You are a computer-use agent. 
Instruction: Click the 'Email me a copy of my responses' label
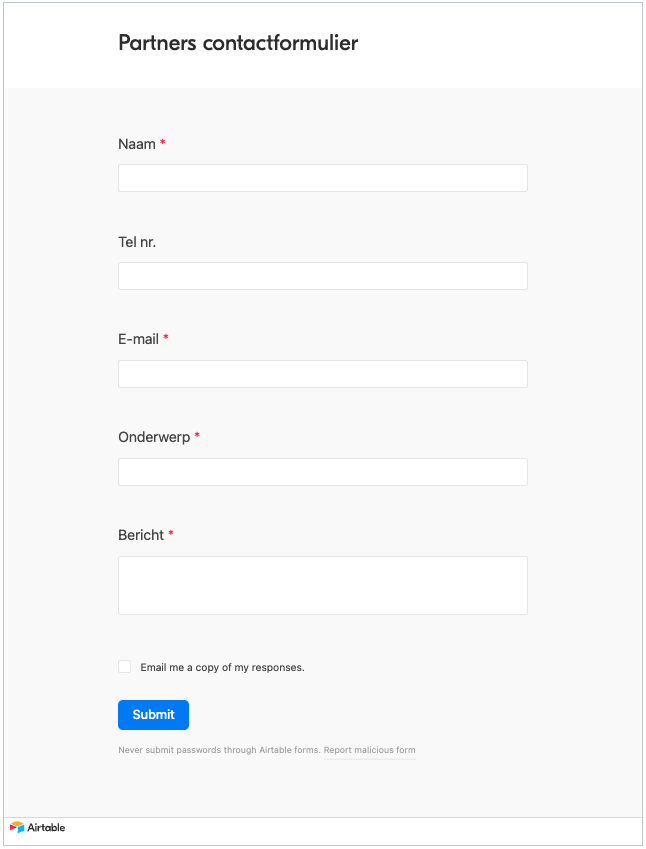coord(222,667)
